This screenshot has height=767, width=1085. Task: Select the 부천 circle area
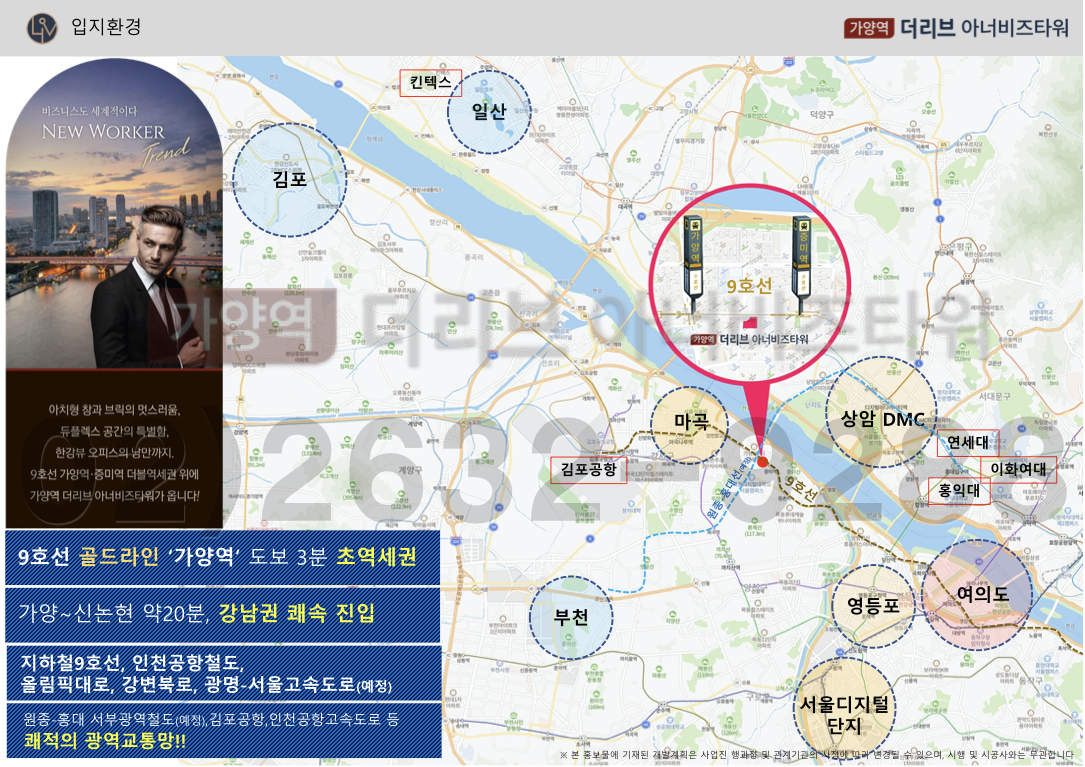coord(571,617)
